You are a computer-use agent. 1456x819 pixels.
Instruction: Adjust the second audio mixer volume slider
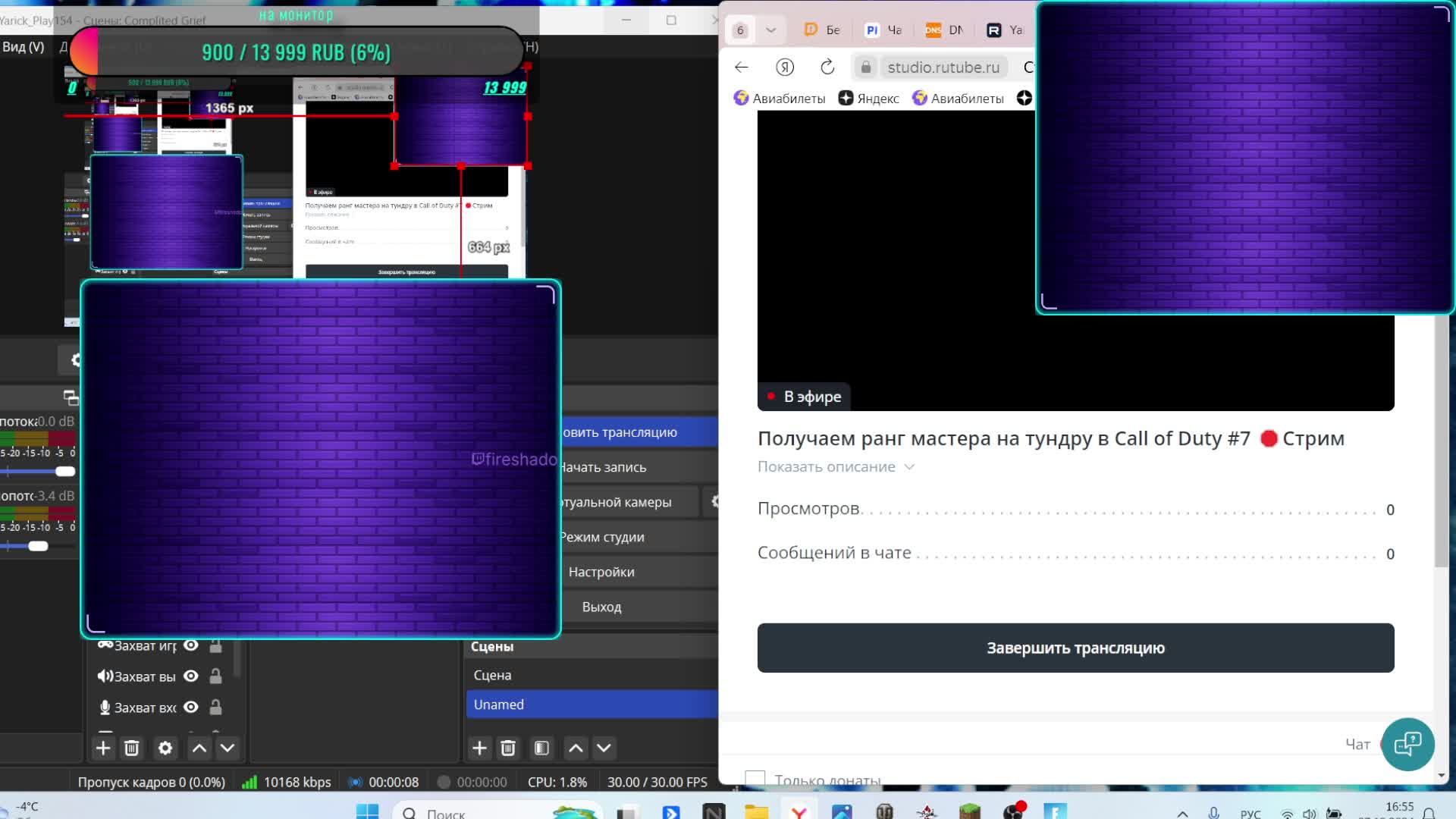pyautogui.click(x=38, y=546)
